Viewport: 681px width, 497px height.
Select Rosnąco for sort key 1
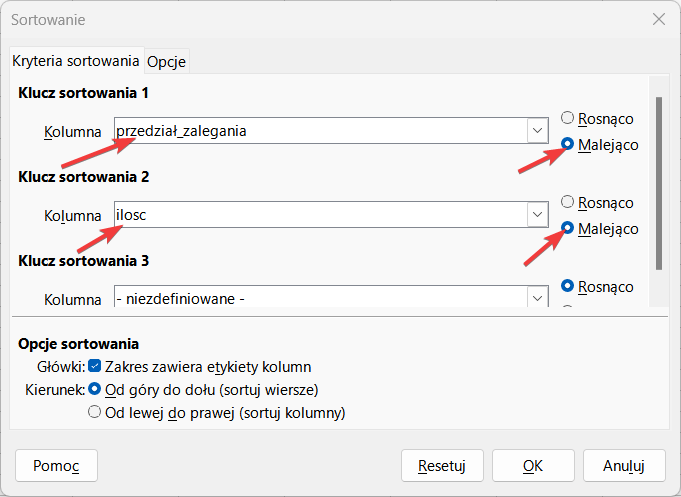pyautogui.click(x=568, y=118)
